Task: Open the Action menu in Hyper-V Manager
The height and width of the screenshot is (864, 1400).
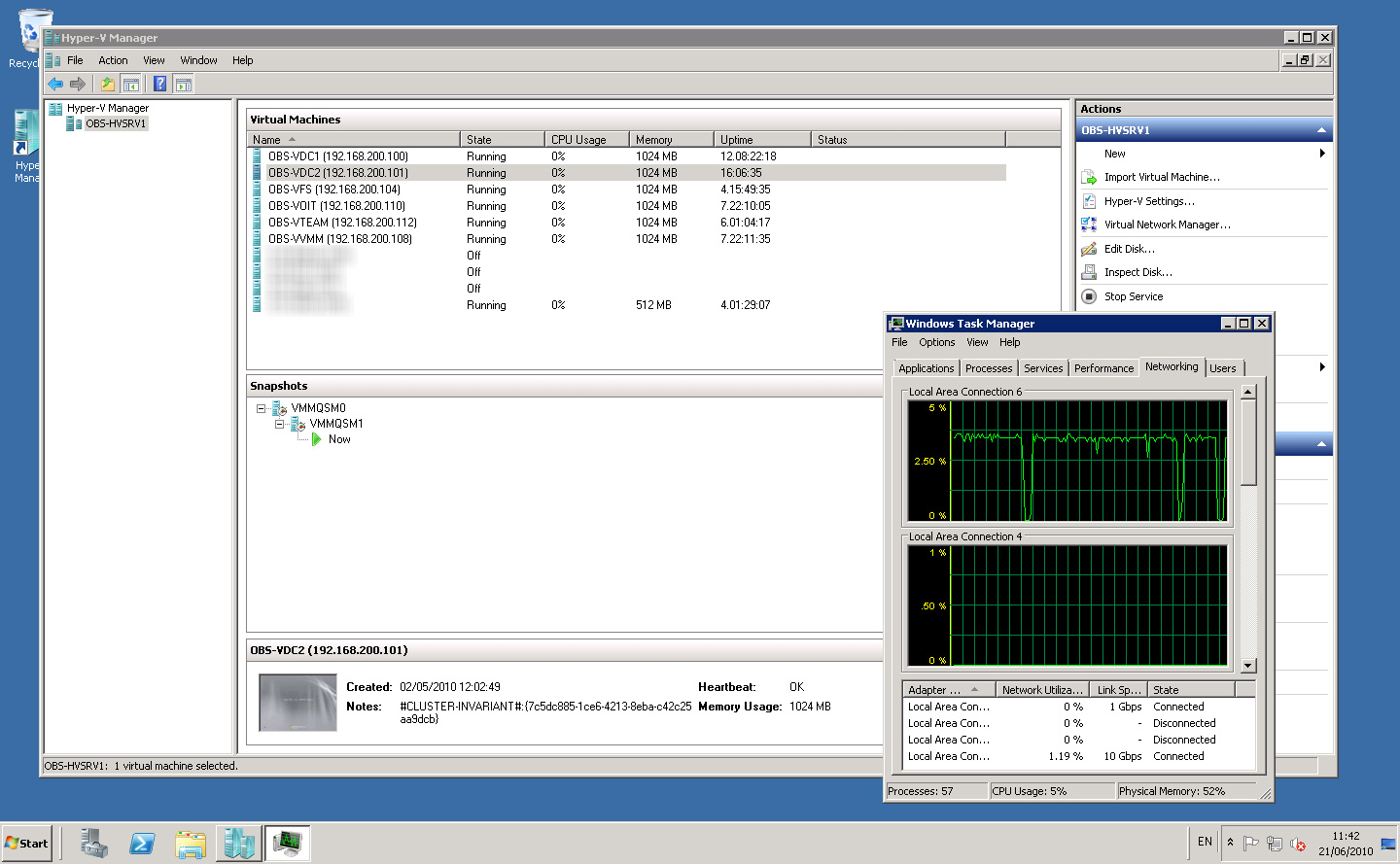Action: tap(113, 59)
